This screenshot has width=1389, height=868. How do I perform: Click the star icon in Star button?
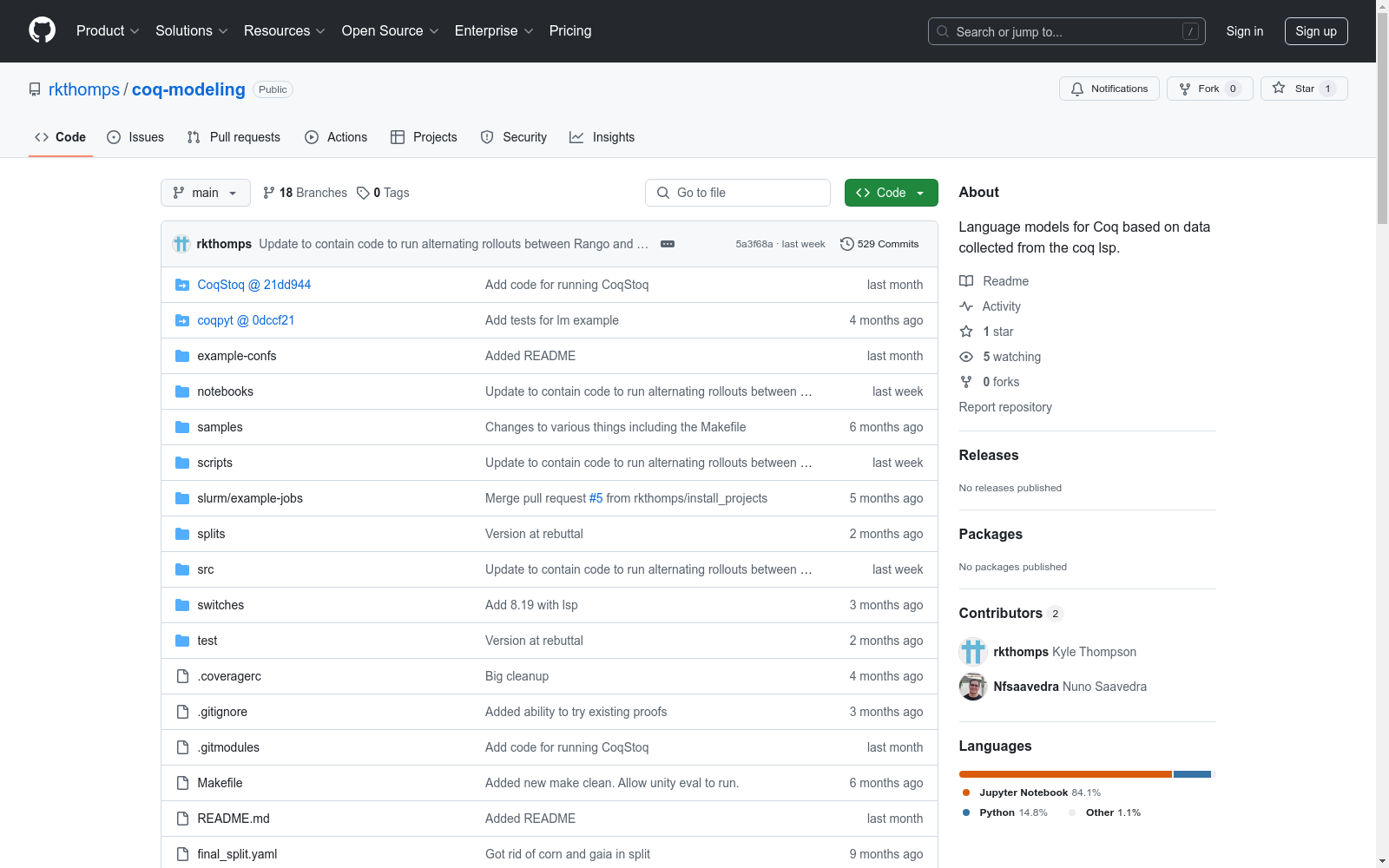coord(1279,88)
